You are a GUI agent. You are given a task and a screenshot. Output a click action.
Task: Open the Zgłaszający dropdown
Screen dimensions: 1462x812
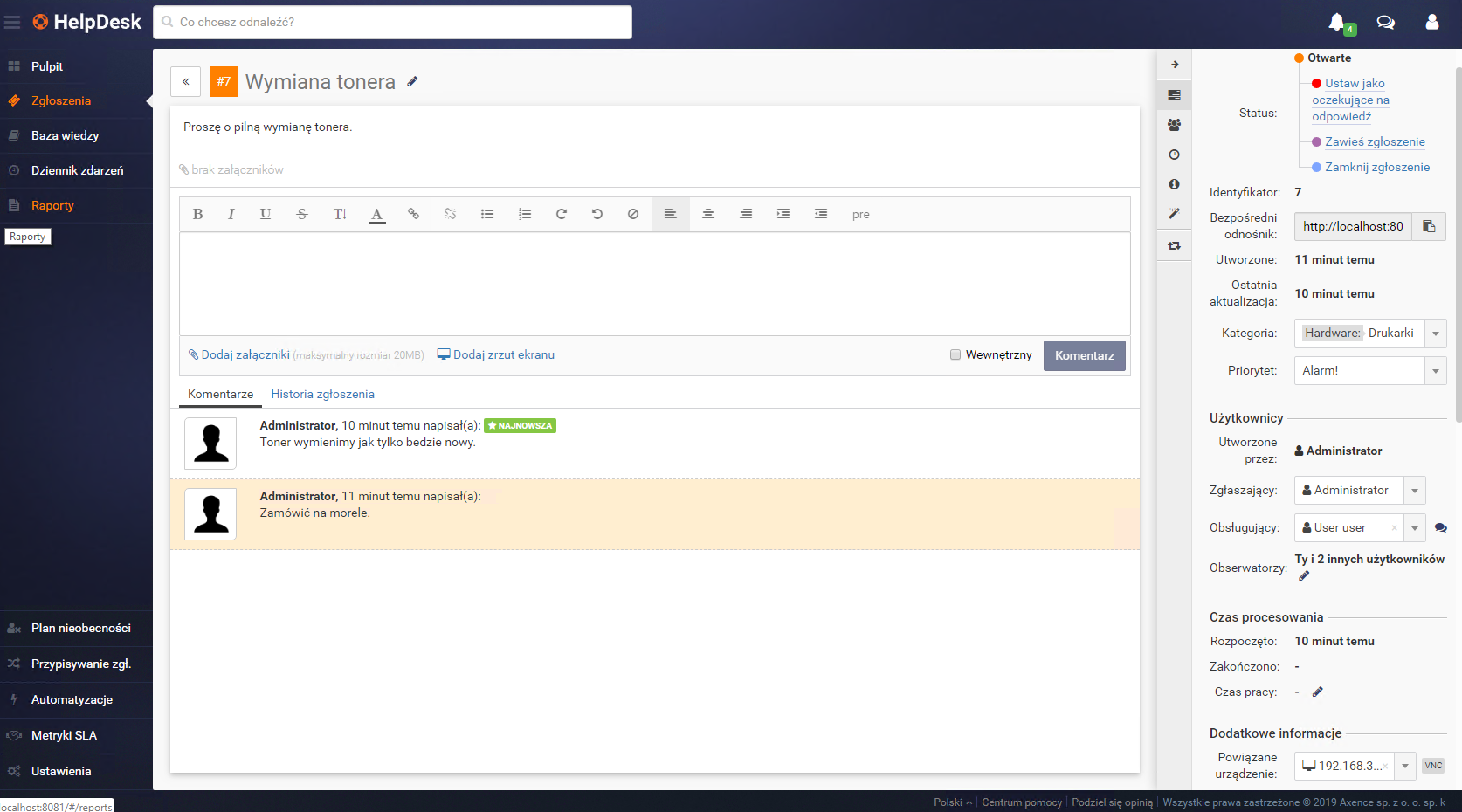click(1414, 491)
